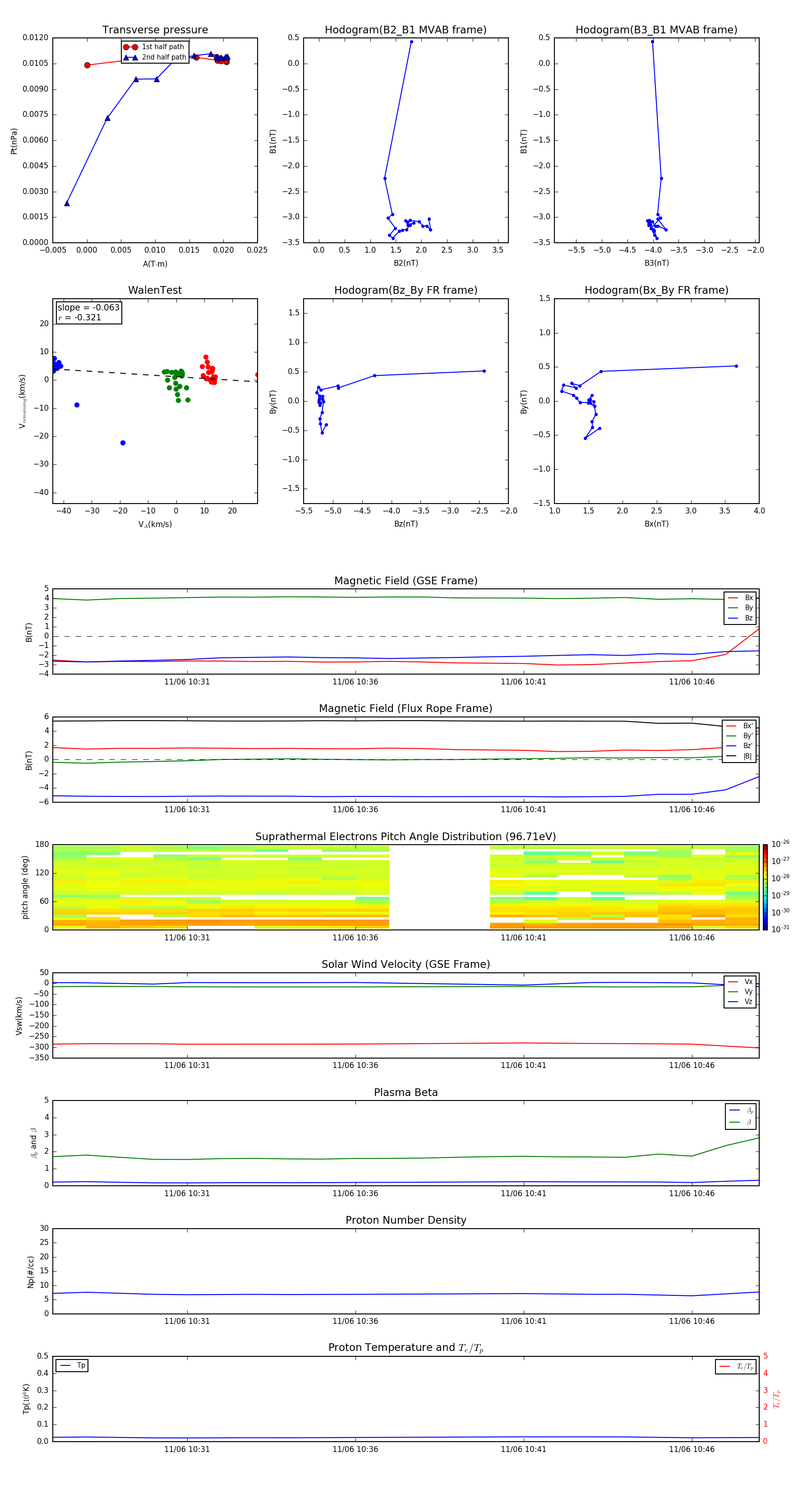Click the "Magnetic Field (Flux Rope Frame)" title
Screen dimensions: 812x1489
pyautogui.click(x=406, y=709)
